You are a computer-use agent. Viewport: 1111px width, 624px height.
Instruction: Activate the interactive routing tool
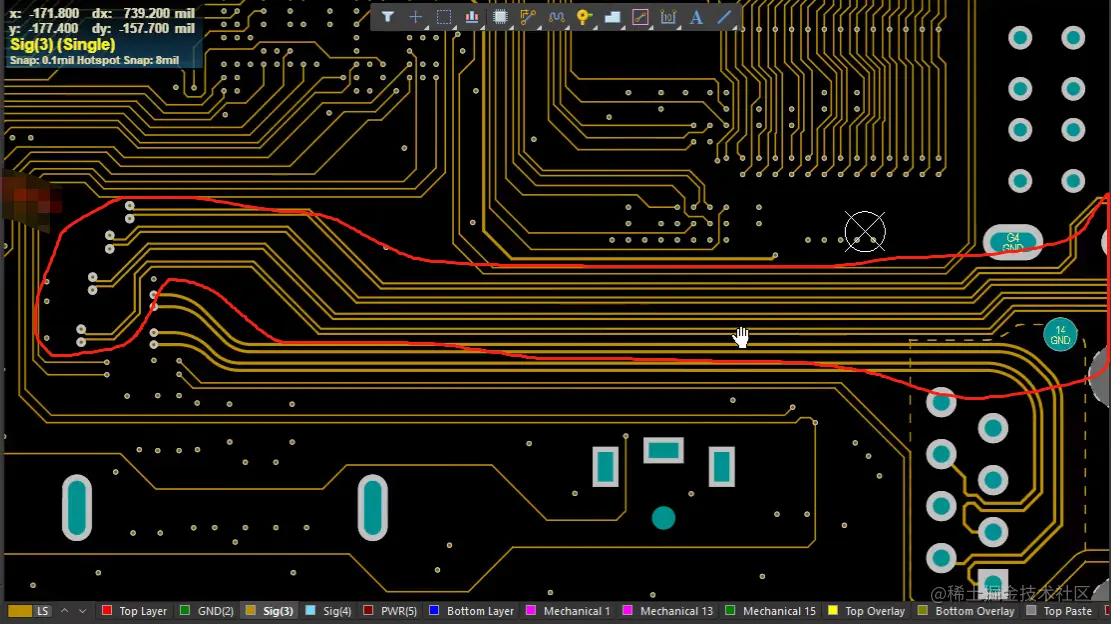point(528,17)
